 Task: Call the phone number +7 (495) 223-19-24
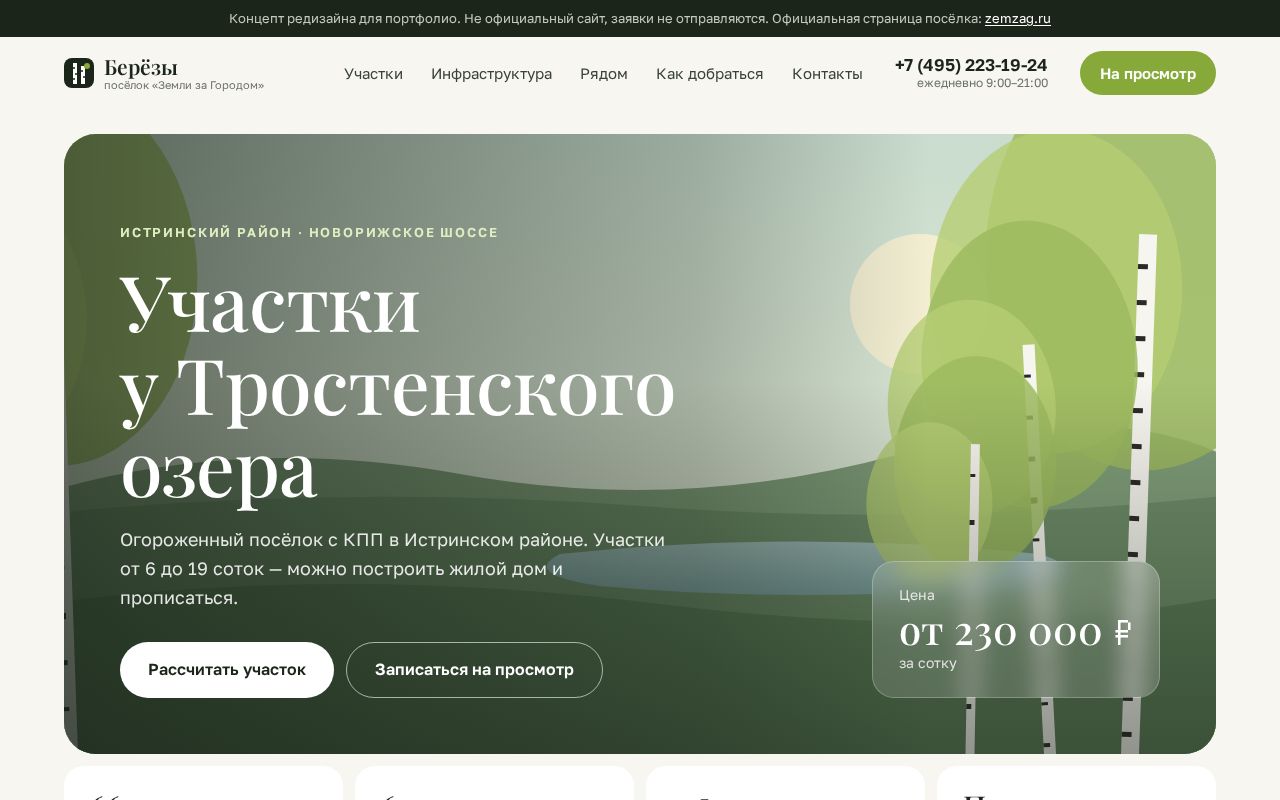(971, 65)
